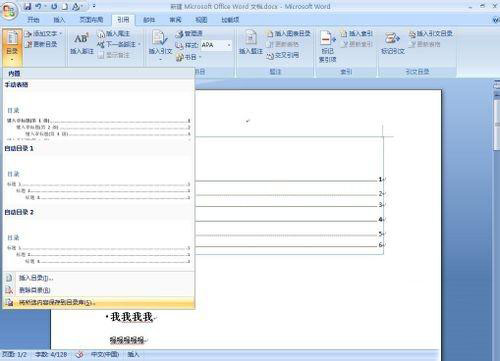The height and width of the screenshot is (361, 500).
Task: Open the Undo history dropdown arrow
Action: click(x=45, y=6)
